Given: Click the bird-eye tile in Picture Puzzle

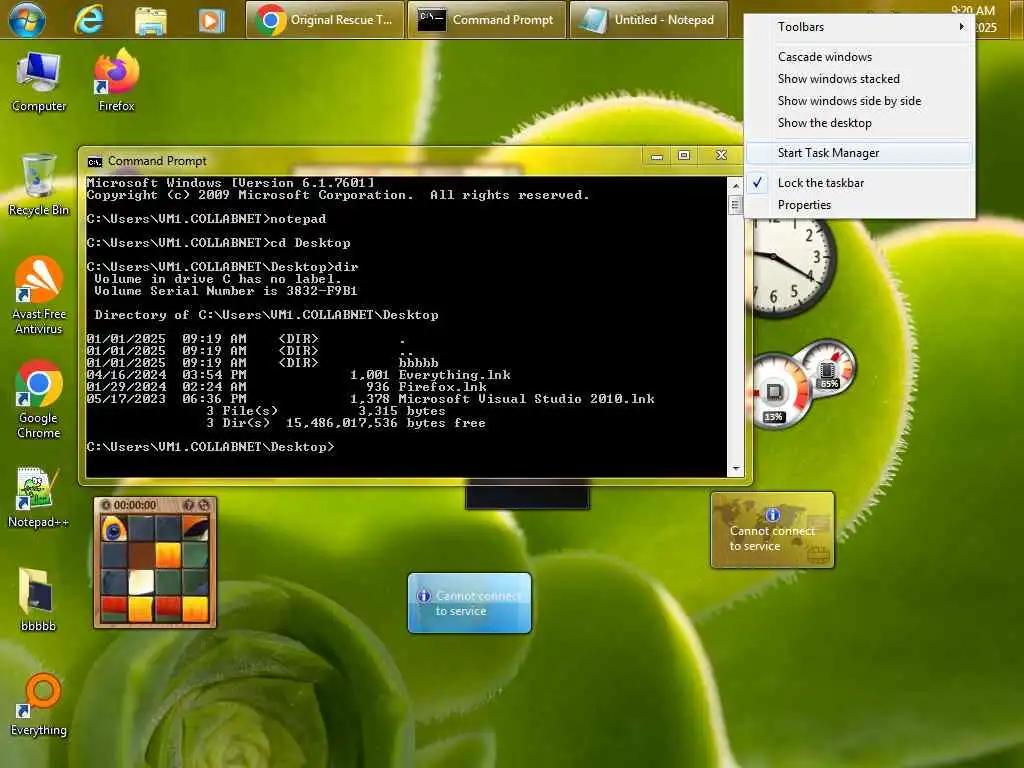Looking at the screenshot, I should click(x=114, y=528).
